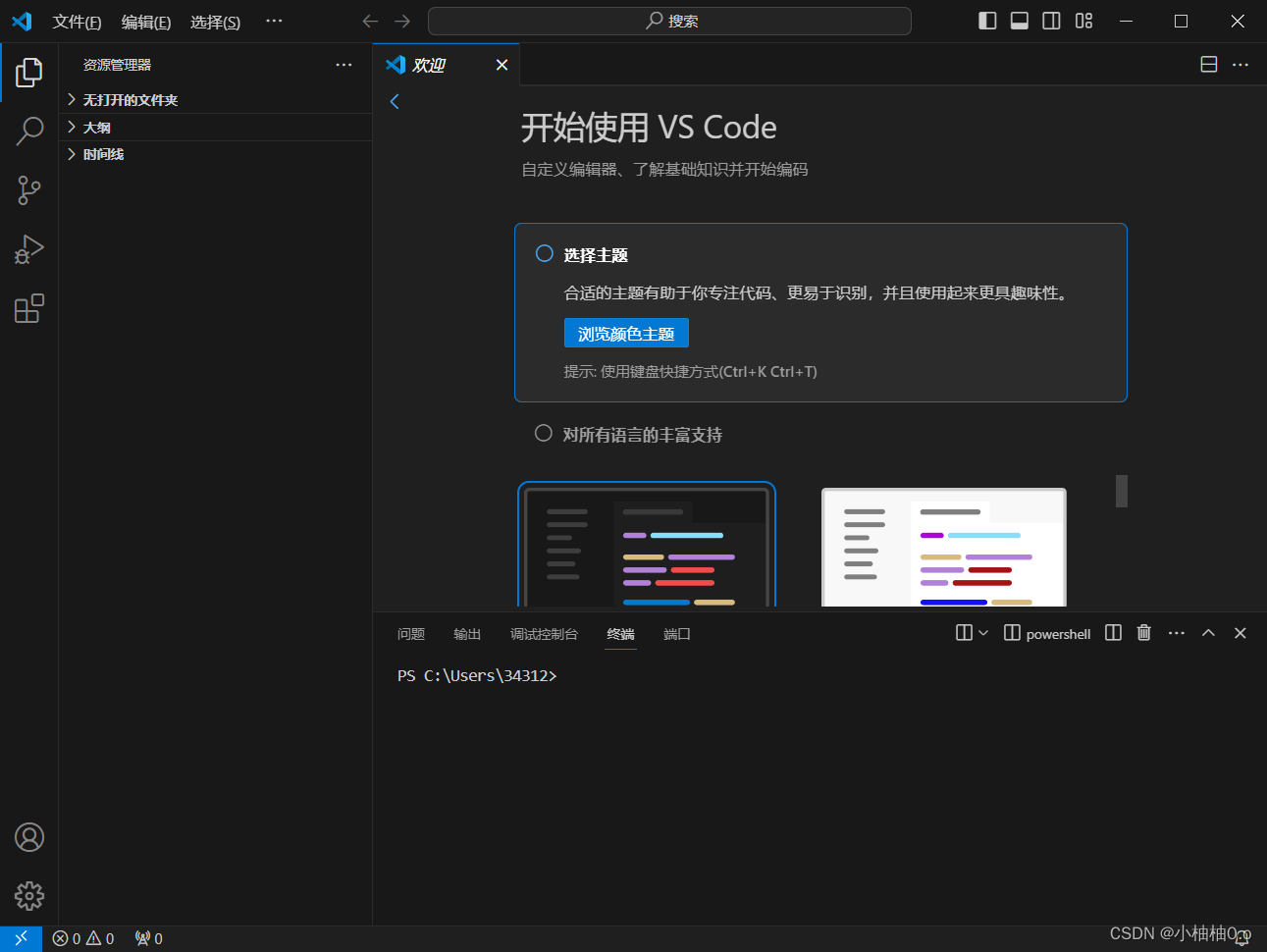Select the powershell terminal entry
This screenshot has height=952, width=1267.
pos(1047,634)
